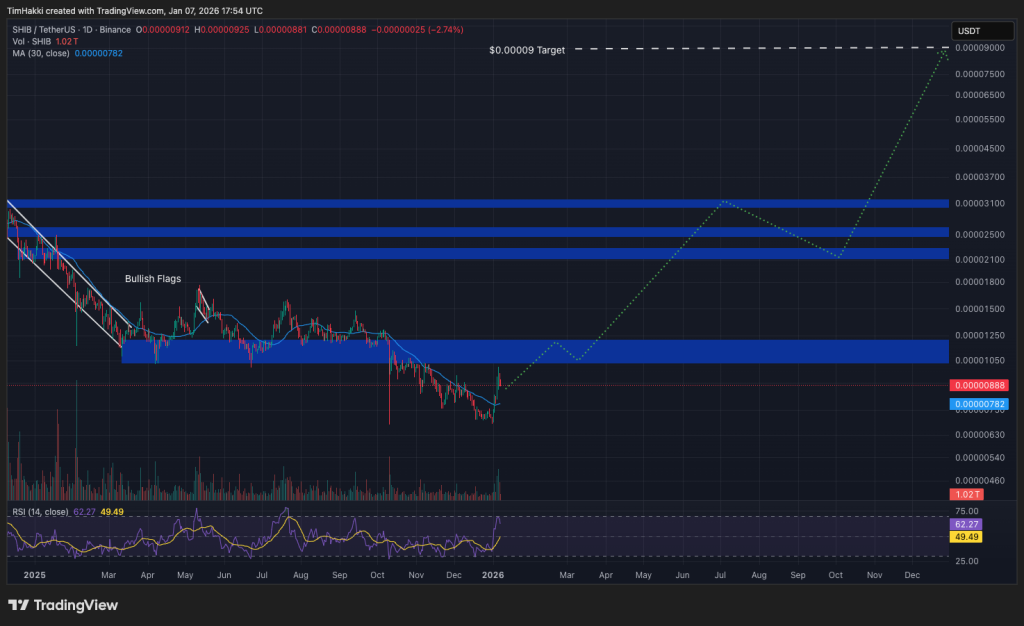This screenshot has width=1024, height=626.
Task: Click the 2025 label on time axis
Action: (x=34, y=575)
